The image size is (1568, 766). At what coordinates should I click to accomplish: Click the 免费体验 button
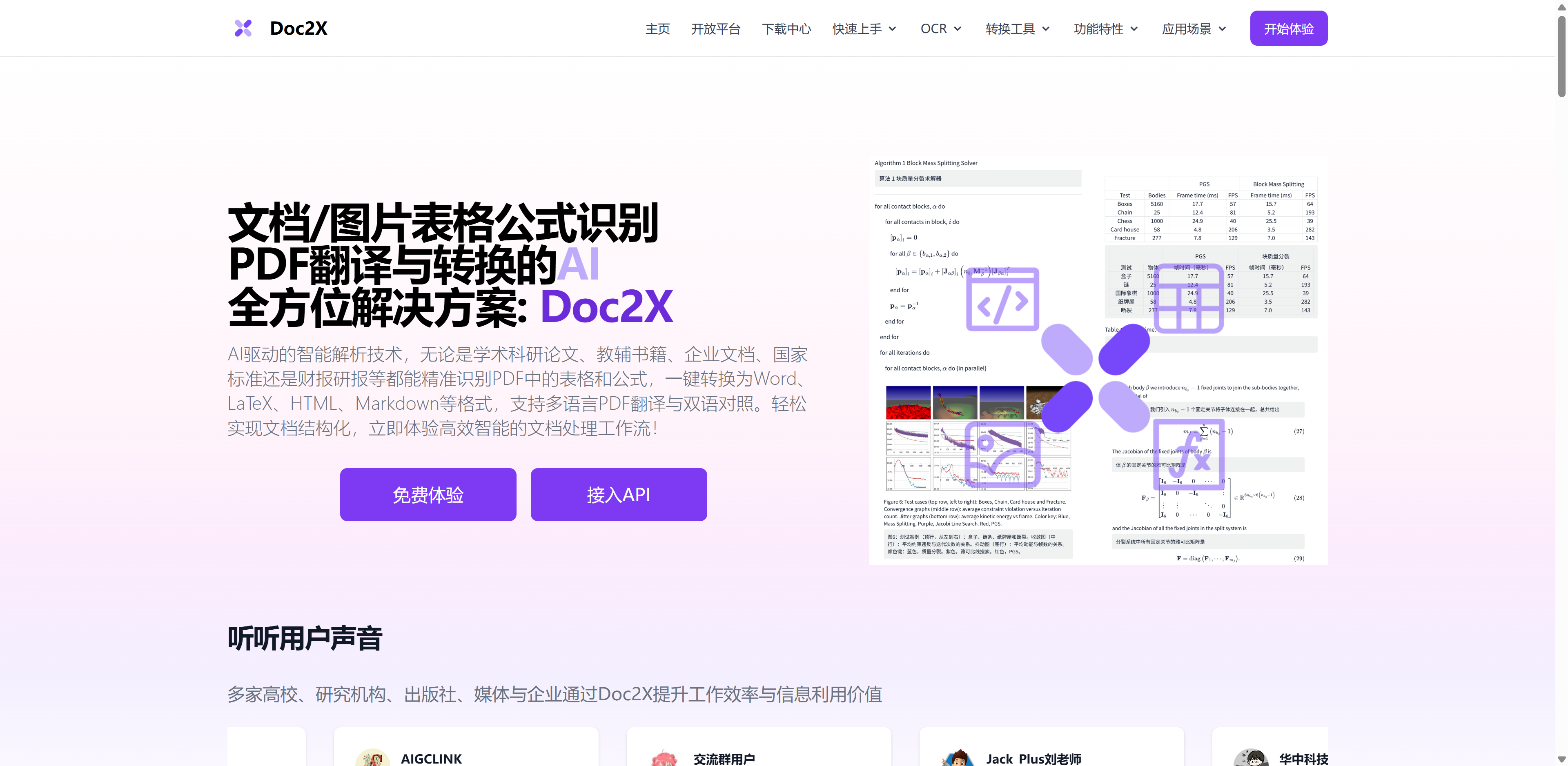(x=428, y=495)
